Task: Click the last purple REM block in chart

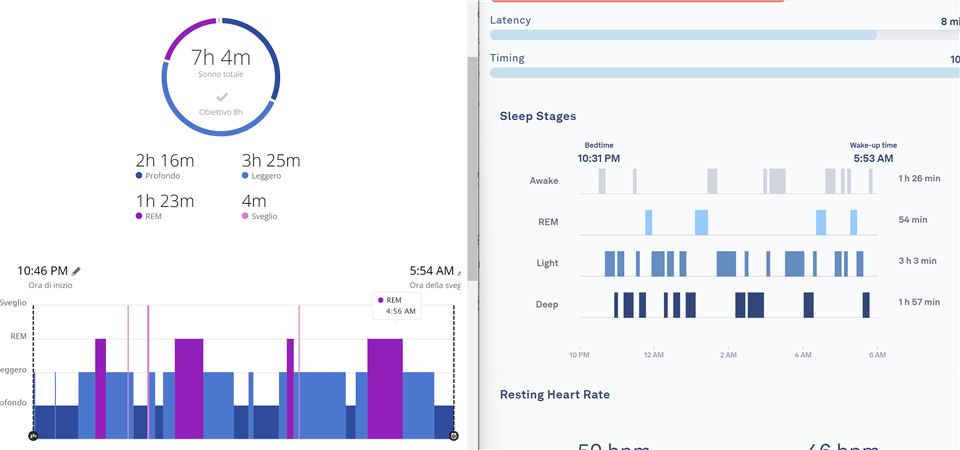Action: [x=384, y=389]
